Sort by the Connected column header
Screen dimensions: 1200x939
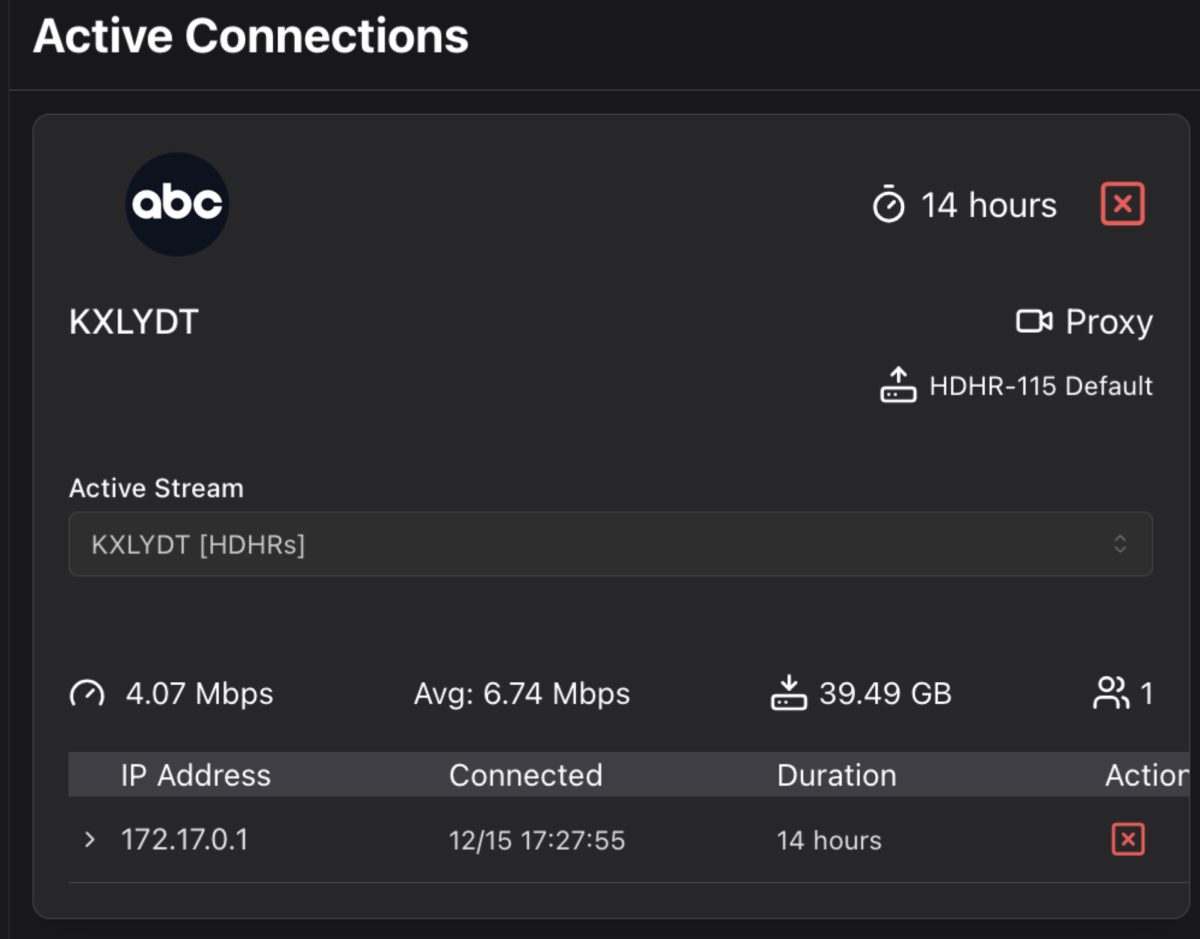(525, 775)
